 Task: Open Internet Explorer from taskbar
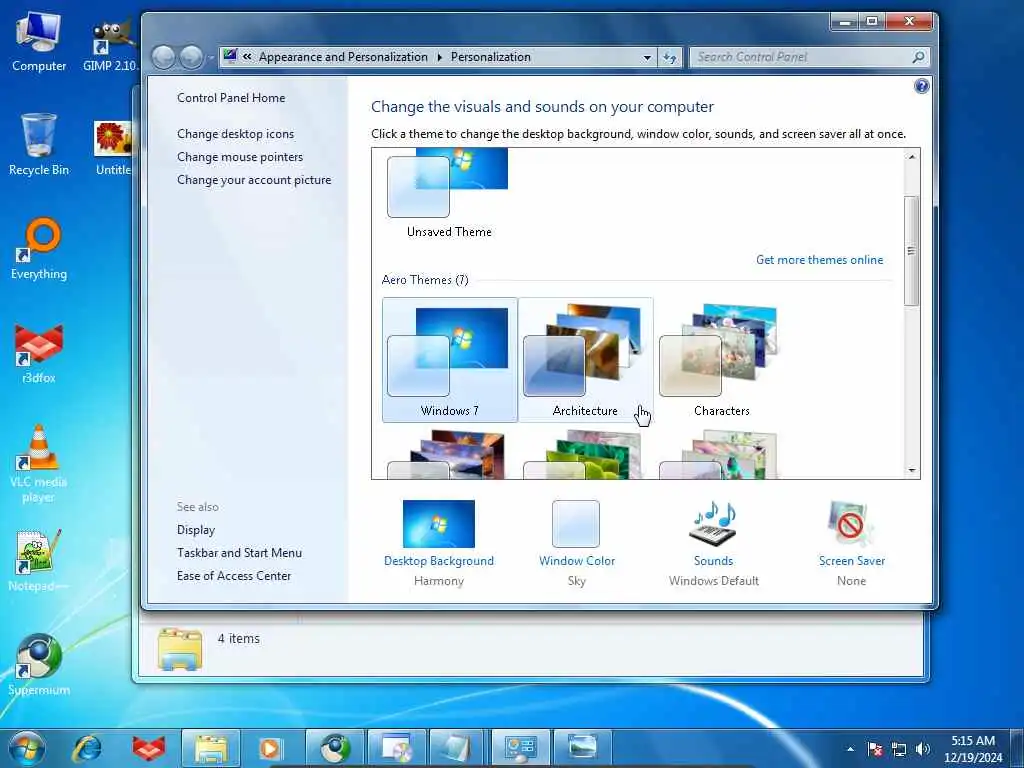(87, 748)
